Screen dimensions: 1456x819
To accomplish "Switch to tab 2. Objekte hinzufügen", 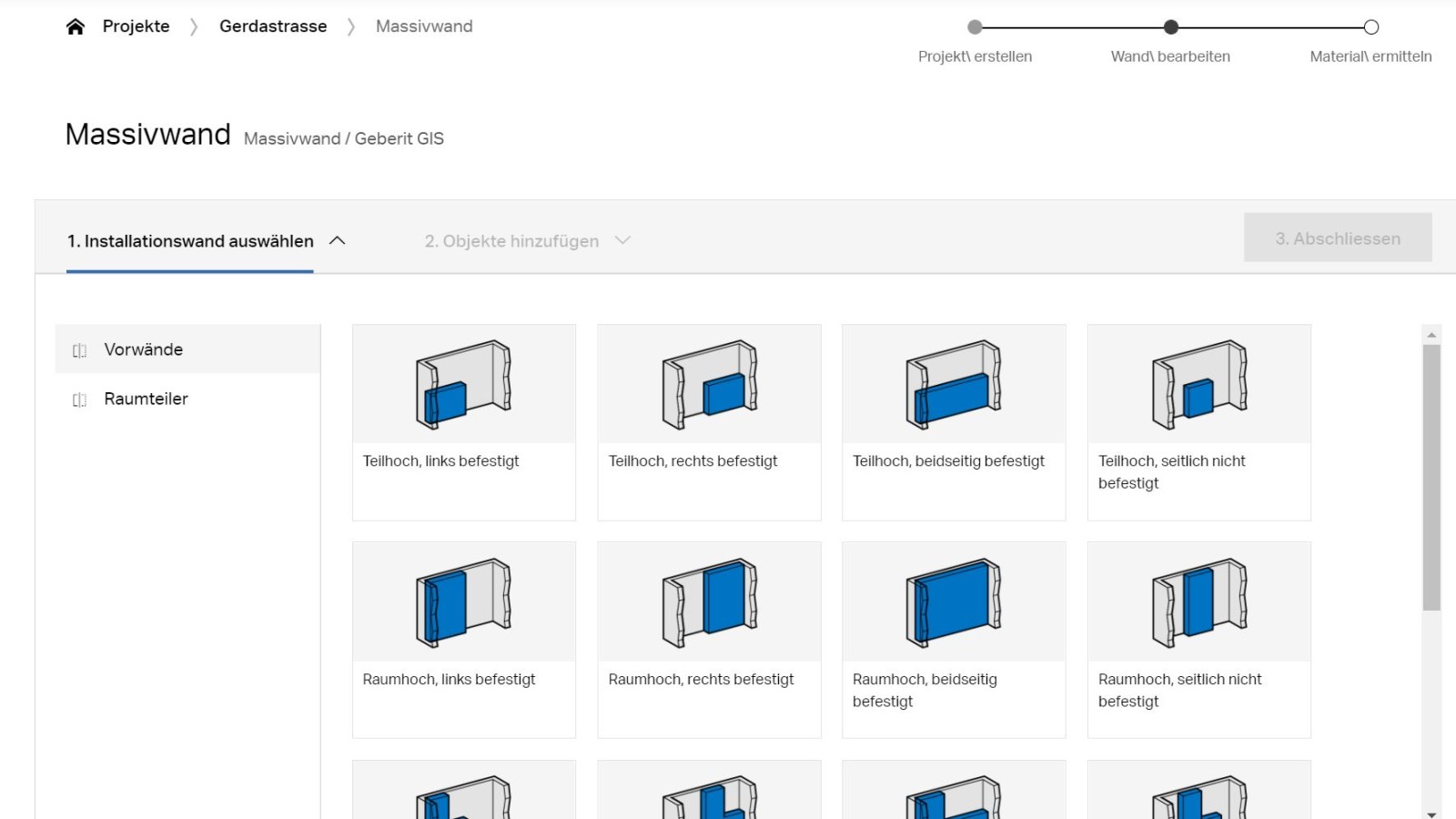I will tap(511, 240).
